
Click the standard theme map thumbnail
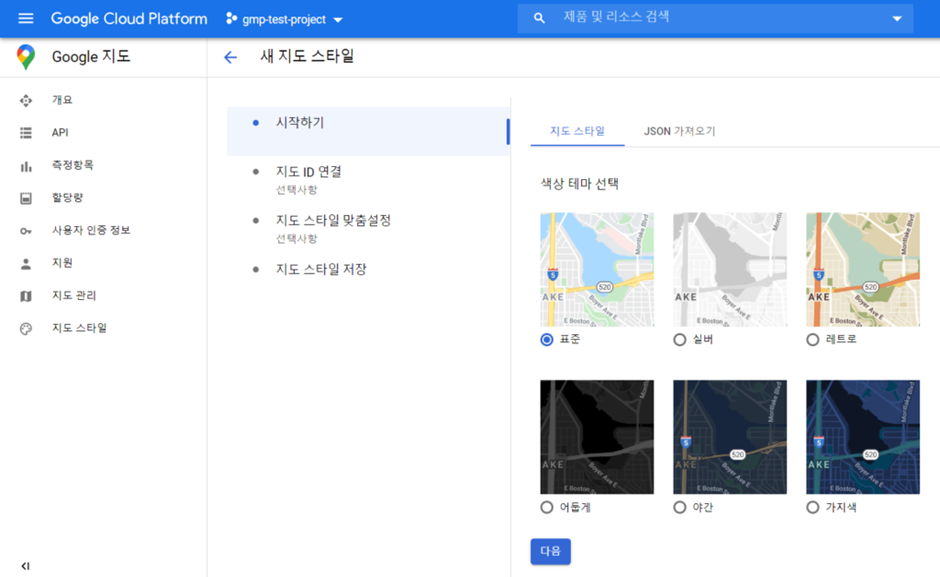click(x=597, y=269)
